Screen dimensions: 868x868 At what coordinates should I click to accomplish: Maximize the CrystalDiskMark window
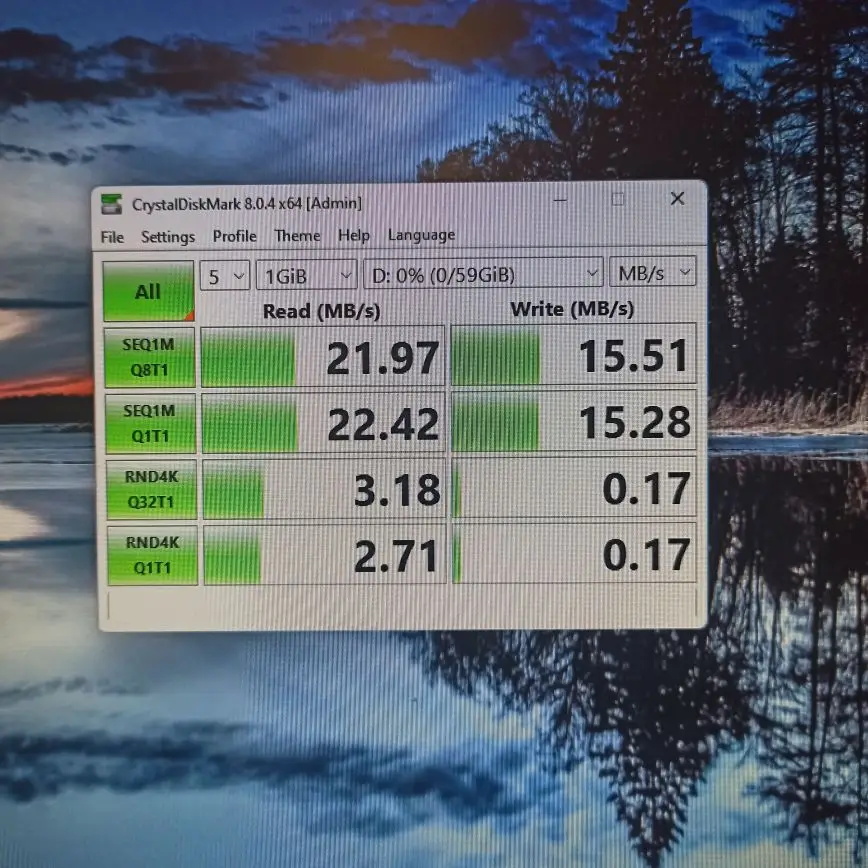click(x=618, y=199)
